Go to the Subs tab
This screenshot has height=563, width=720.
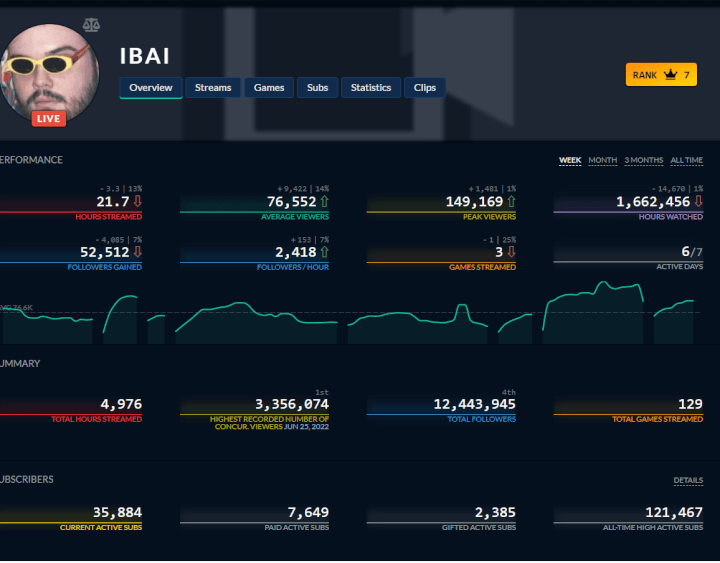point(317,87)
